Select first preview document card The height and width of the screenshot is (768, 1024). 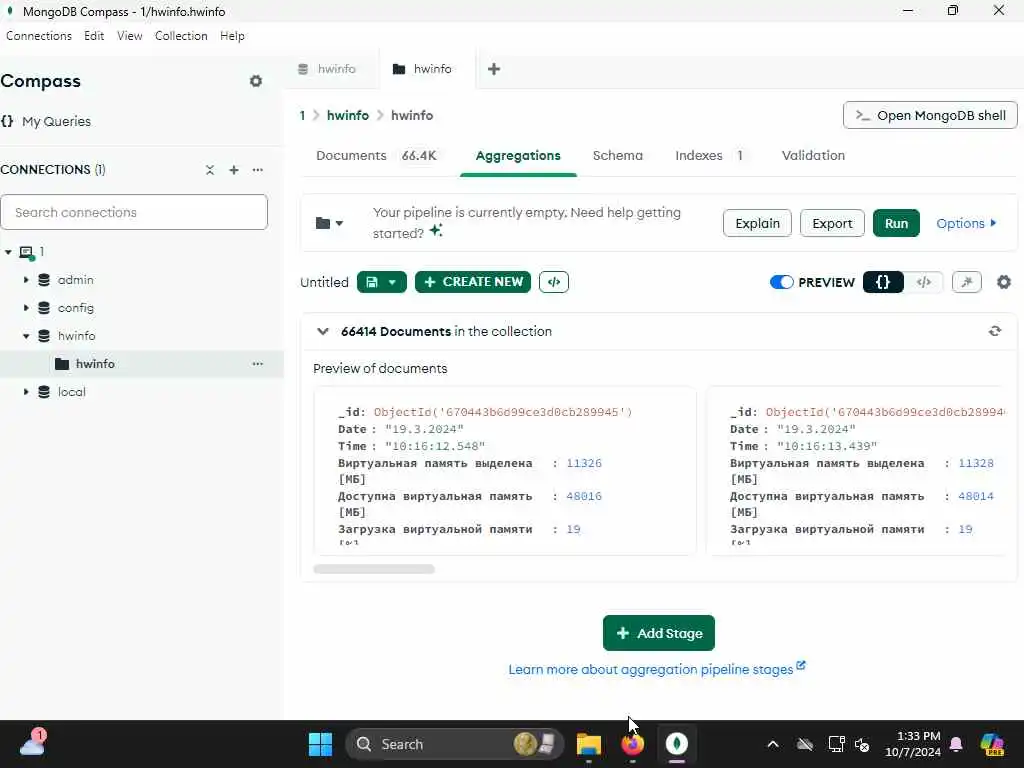click(505, 471)
